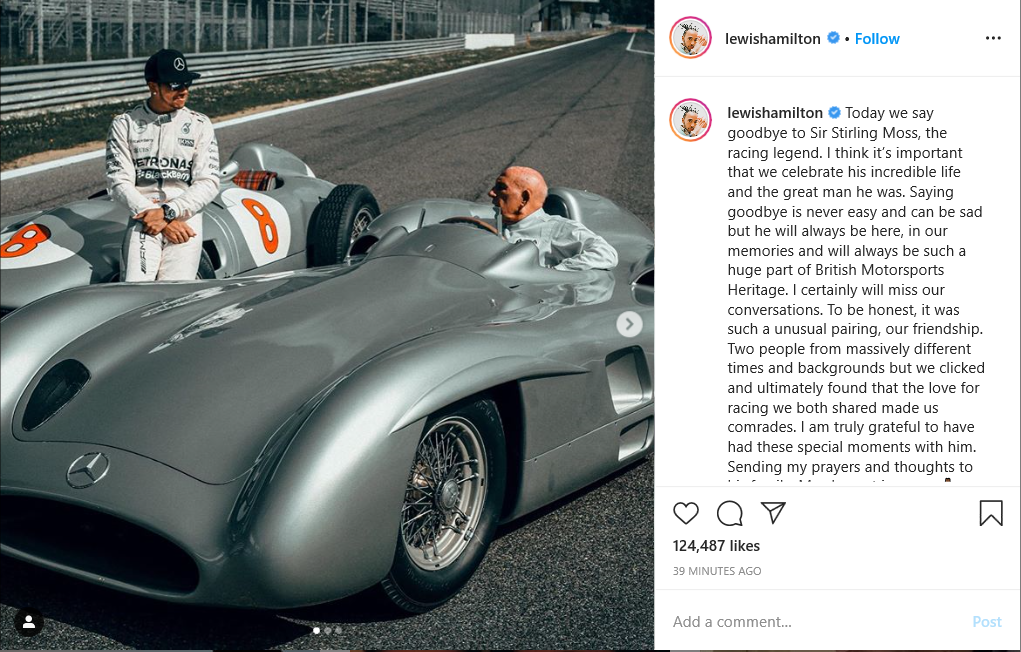This screenshot has height=652, width=1021.
Task: Select the first carousel indicator dot
Action: (x=316, y=631)
